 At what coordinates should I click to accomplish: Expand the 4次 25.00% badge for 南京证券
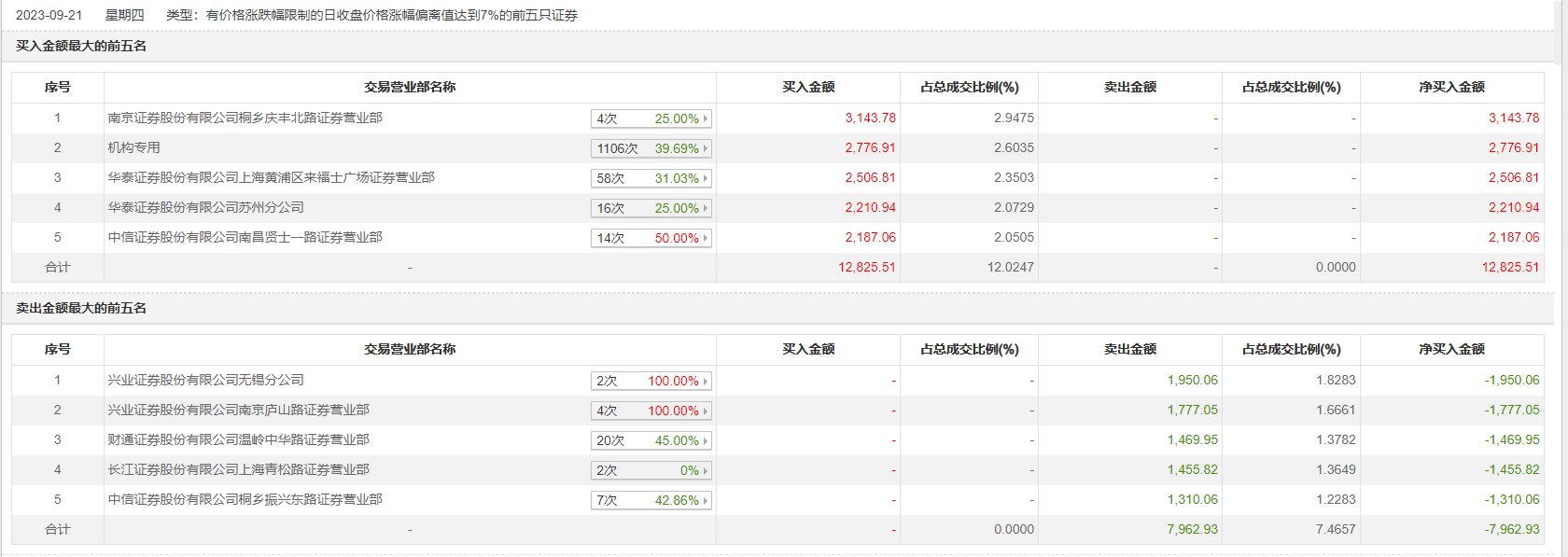[x=651, y=118]
